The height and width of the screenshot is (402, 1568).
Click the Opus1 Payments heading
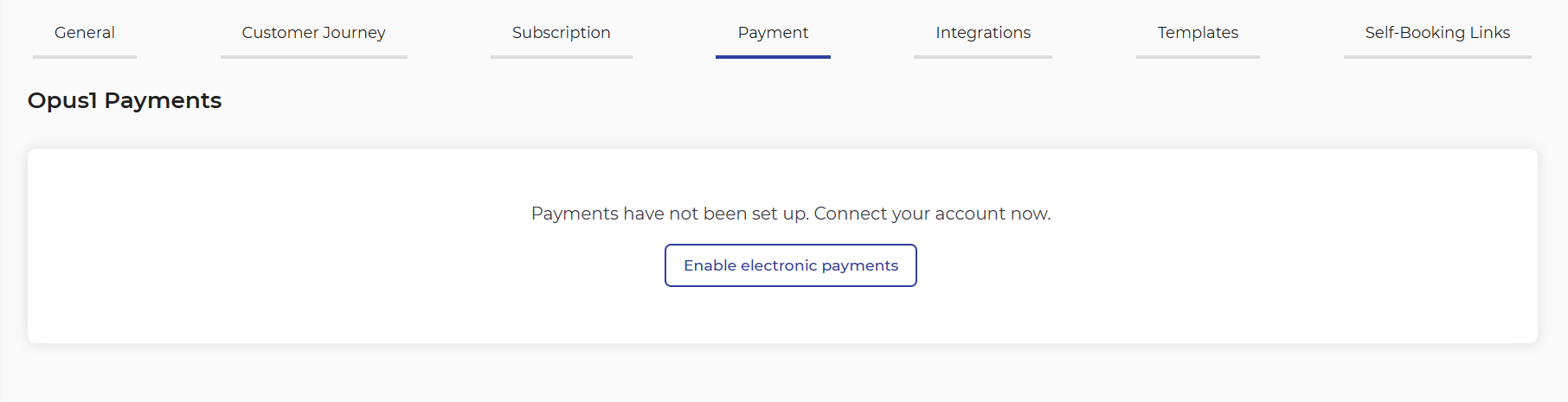coord(125,101)
